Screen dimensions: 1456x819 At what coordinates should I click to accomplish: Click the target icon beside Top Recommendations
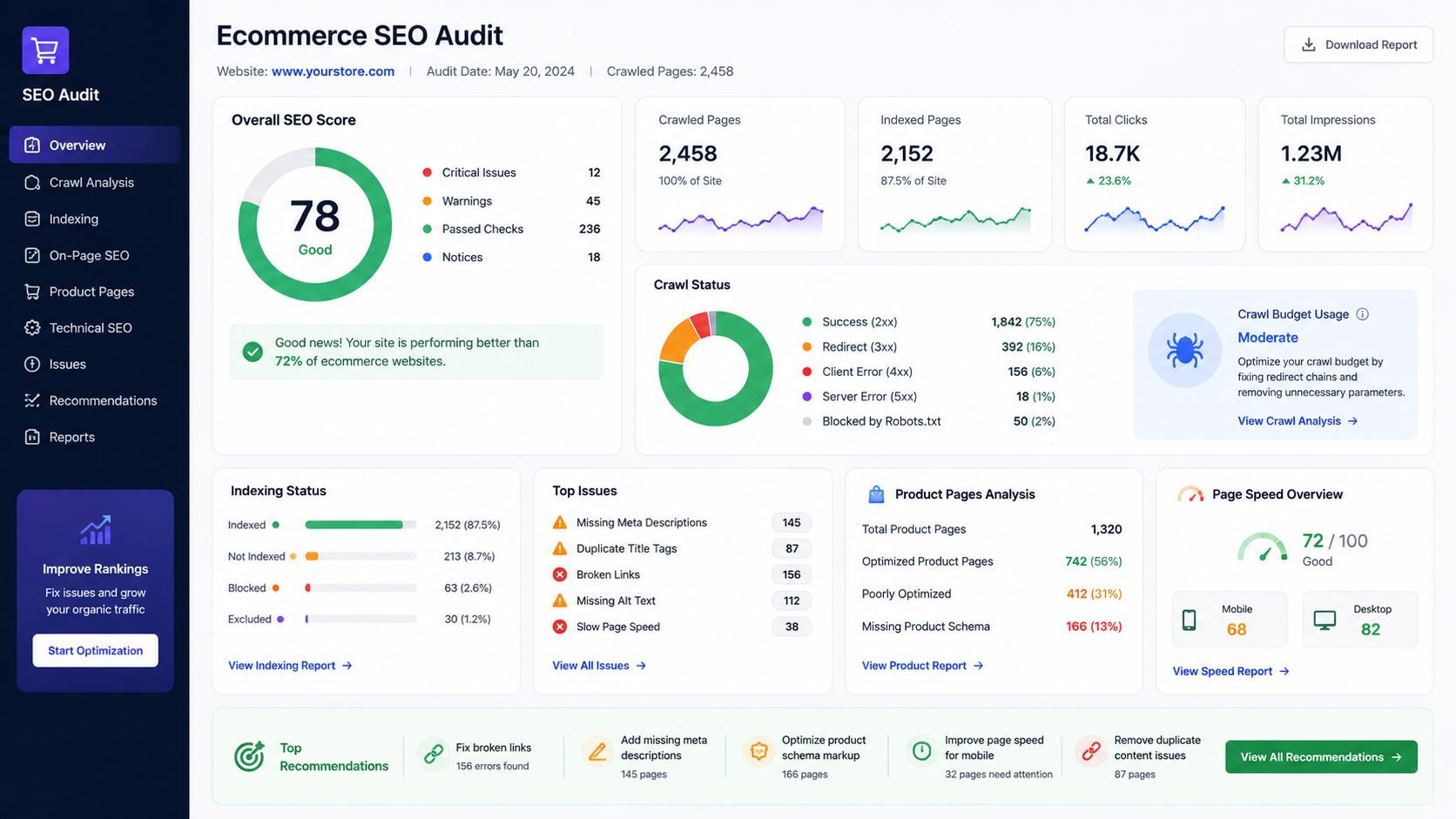pyautogui.click(x=250, y=756)
